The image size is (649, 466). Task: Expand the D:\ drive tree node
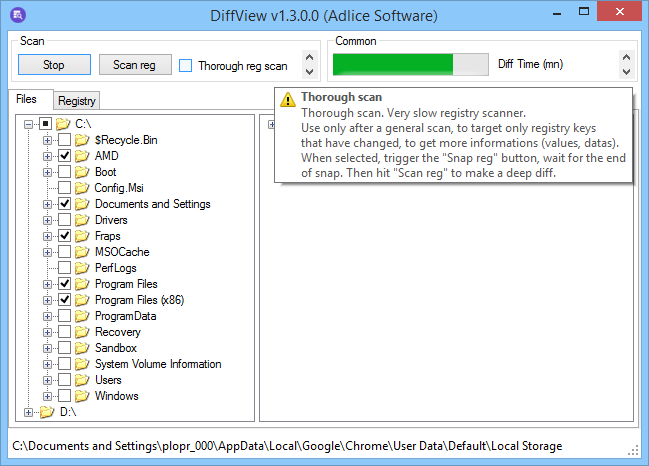[x=28, y=413]
